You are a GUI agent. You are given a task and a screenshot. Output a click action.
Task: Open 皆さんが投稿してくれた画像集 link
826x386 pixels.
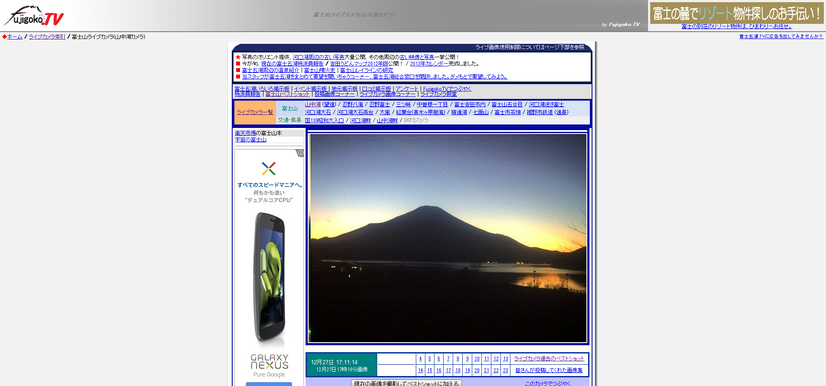pyautogui.click(x=549, y=371)
